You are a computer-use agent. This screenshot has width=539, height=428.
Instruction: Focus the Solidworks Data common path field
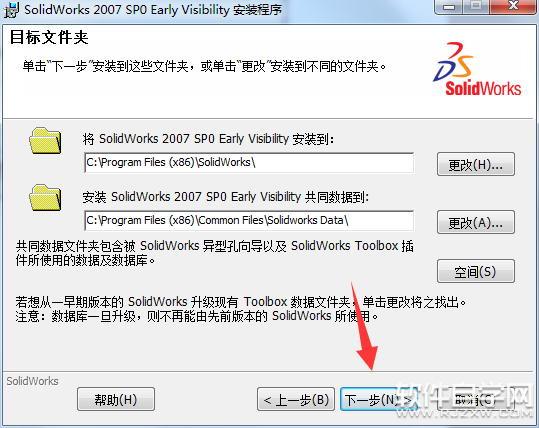249,221
